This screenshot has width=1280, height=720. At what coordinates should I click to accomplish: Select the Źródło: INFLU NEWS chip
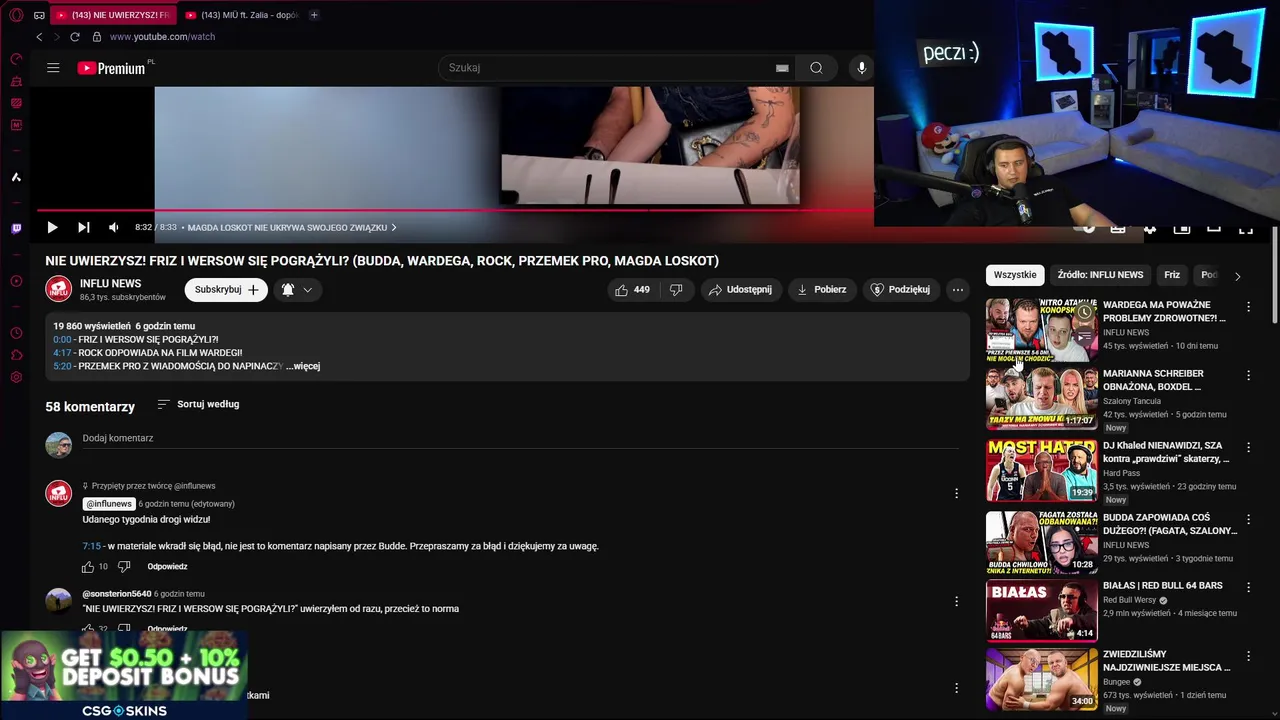1100,275
